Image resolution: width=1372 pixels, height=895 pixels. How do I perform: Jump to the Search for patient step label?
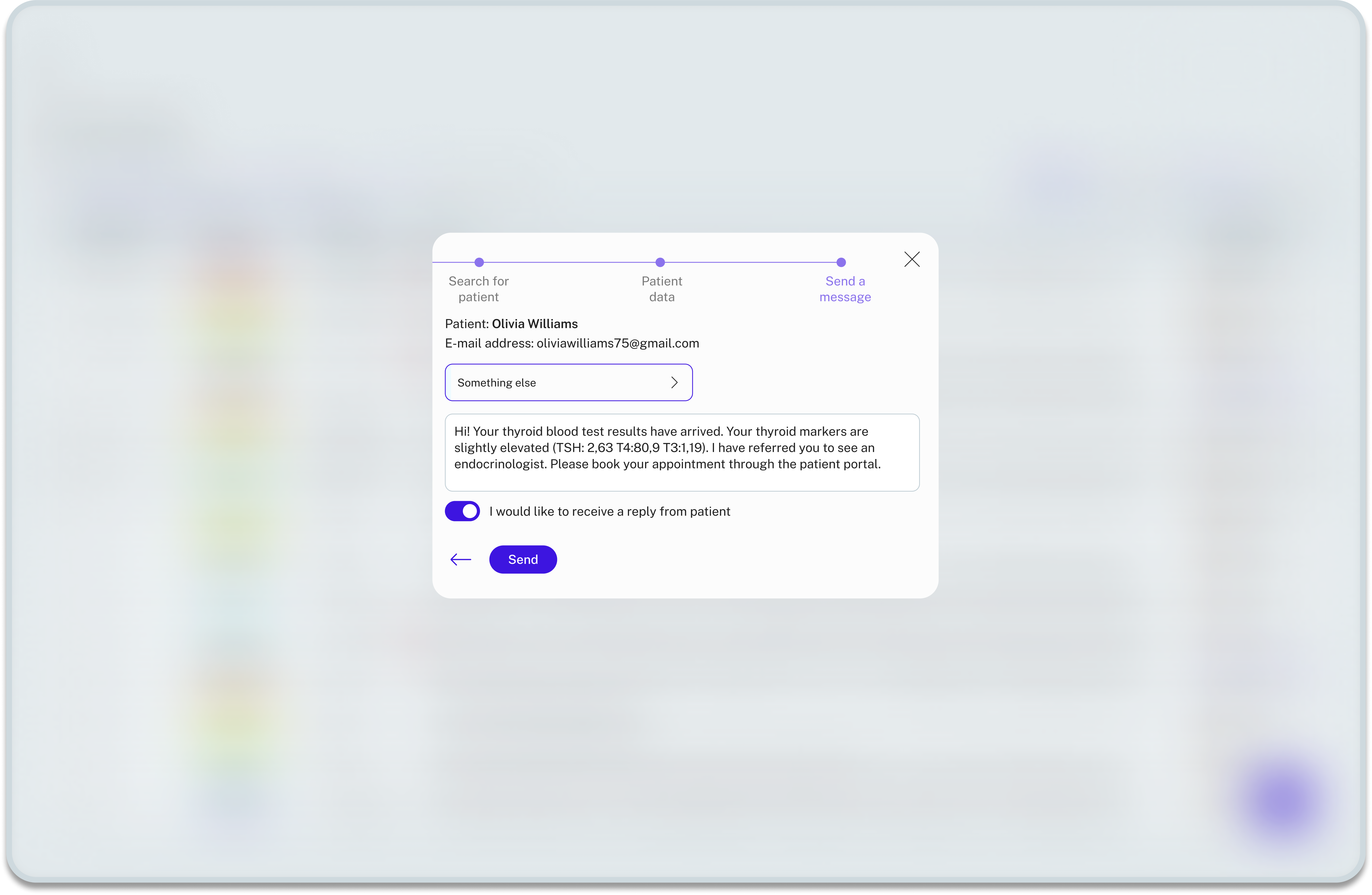[x=478, y=289]
